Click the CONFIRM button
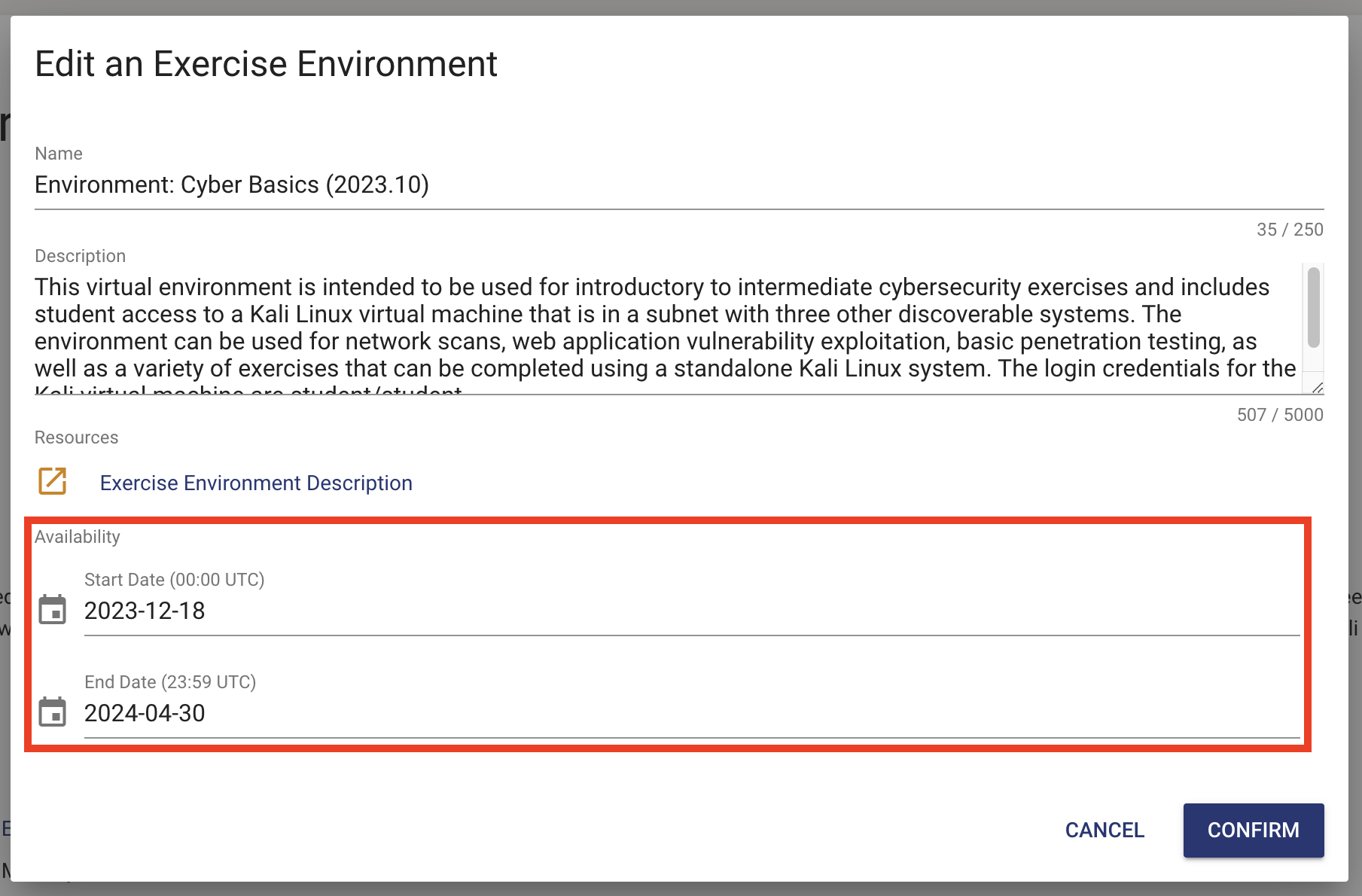 (1253, 830)
